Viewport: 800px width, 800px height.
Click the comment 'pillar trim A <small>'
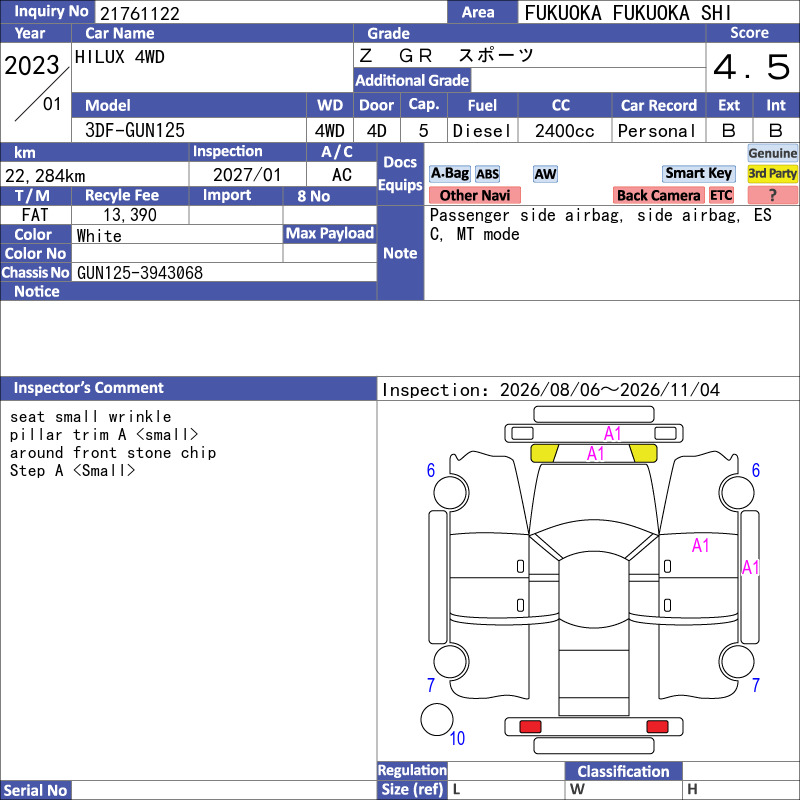click(104, 435)
